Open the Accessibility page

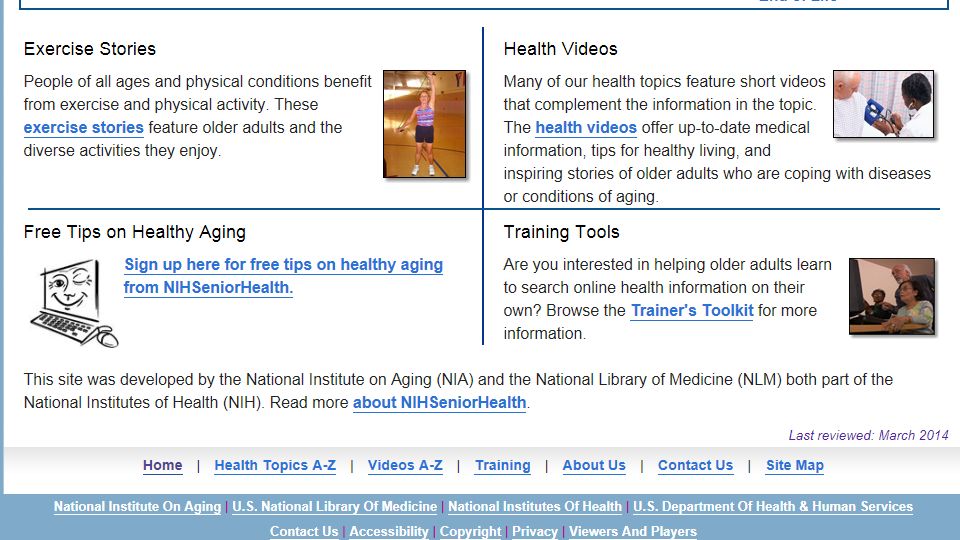(389, 531)
